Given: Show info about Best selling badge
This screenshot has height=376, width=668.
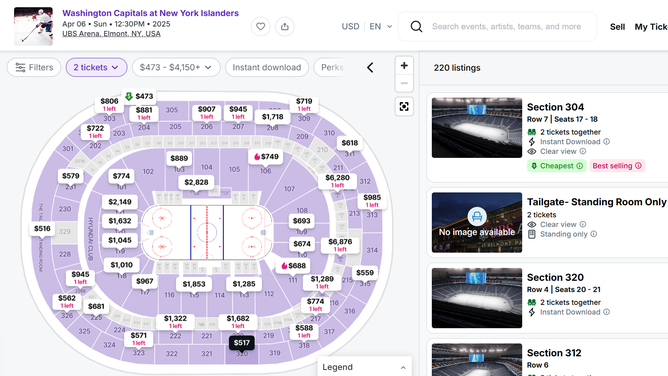Looking at the screenshot, I should coord(638,166).
